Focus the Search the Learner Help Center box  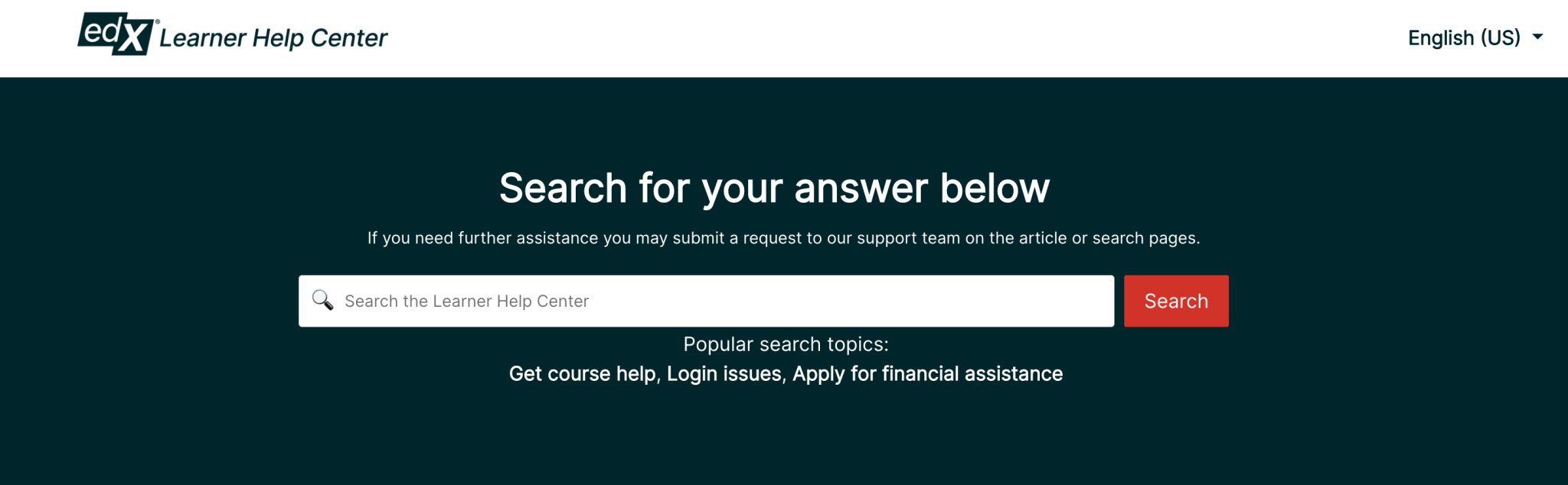point(689,301)
